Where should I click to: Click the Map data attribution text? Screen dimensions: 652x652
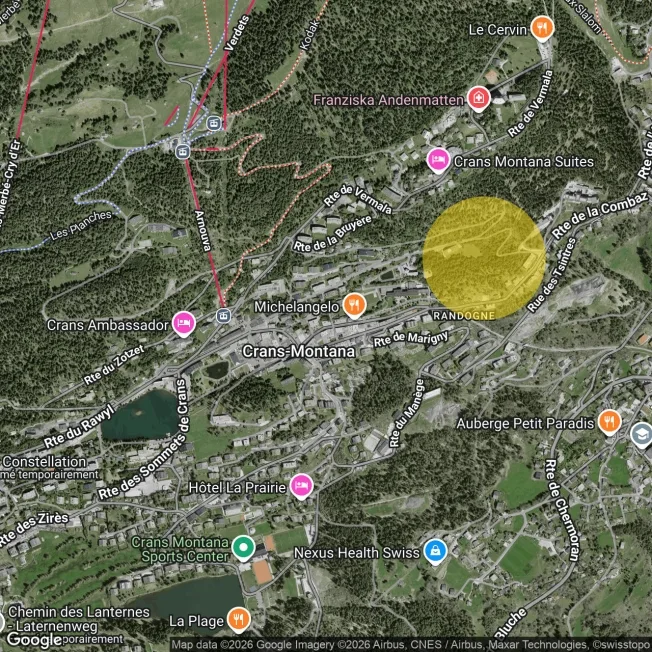click(x=411, y=645)
